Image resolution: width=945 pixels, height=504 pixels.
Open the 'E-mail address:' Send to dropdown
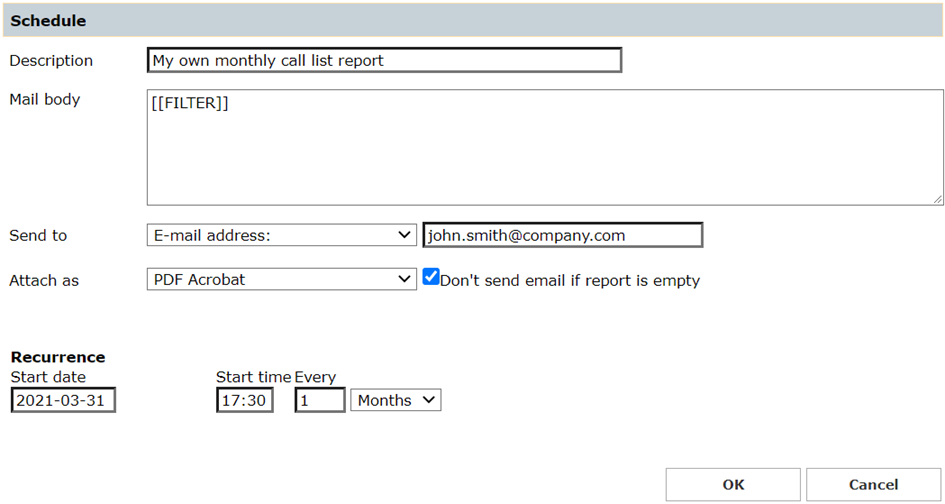click(x=281, y=235)
